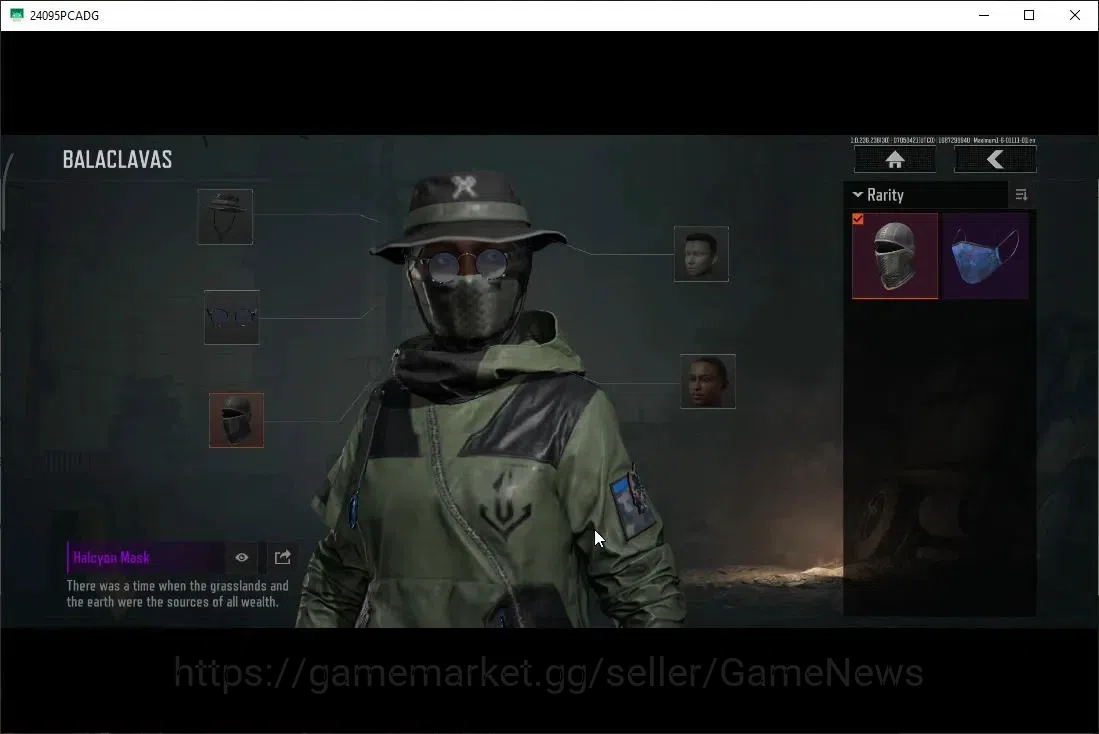The height and width of the screenshot is (734, 1099).
Task: Select the blue face mask thumbnail
Action: click(x=985, y=256)
